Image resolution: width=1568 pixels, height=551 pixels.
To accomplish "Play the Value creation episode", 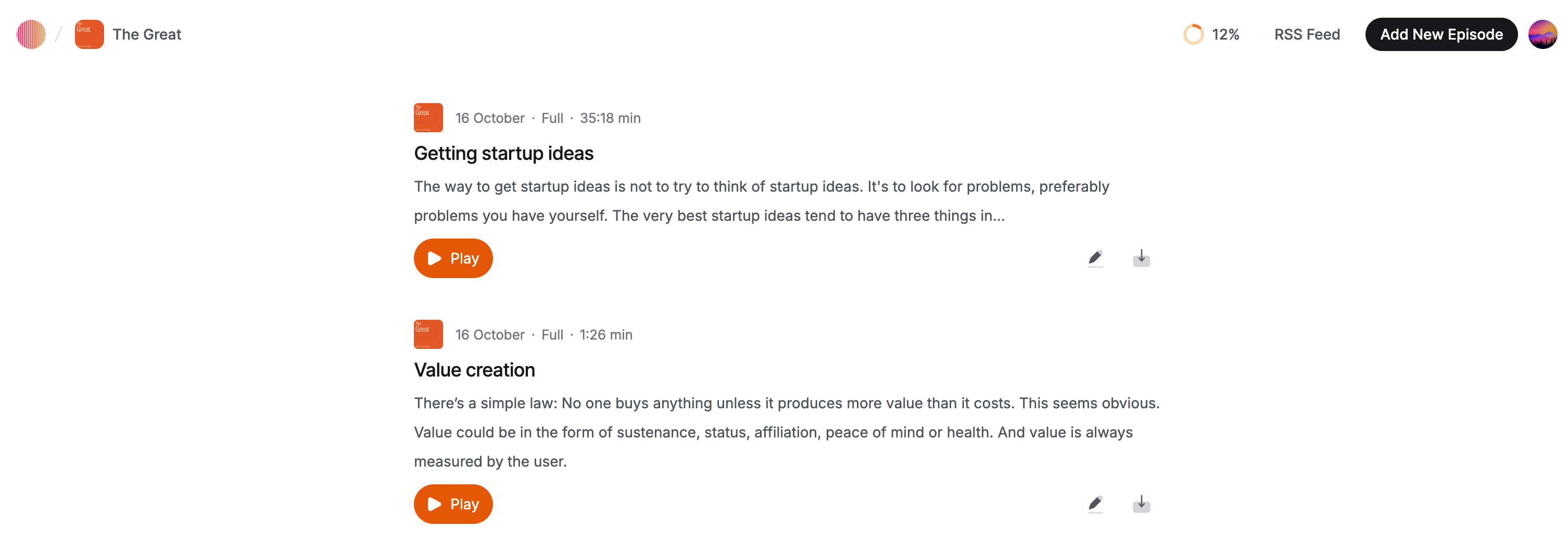I will [453, 504].
